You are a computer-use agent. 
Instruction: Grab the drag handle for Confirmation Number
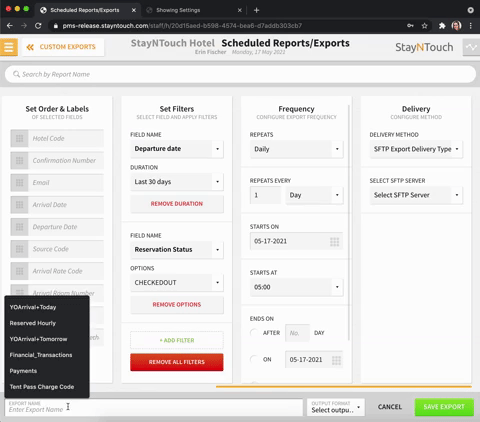(x=19, y=160)
